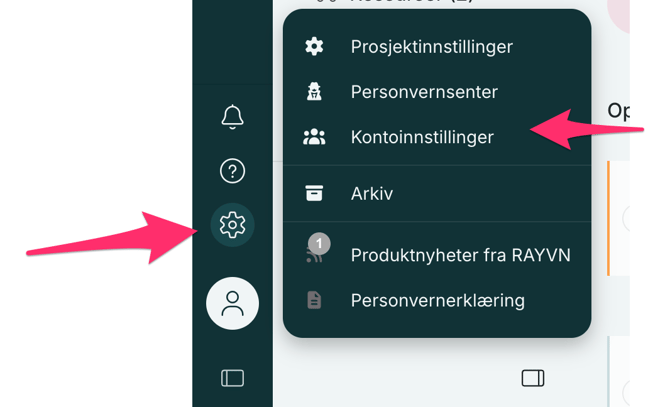Click the archive box icon beside Arkiv
Viewport: 670px width, 407px height.
click(314, 194)
